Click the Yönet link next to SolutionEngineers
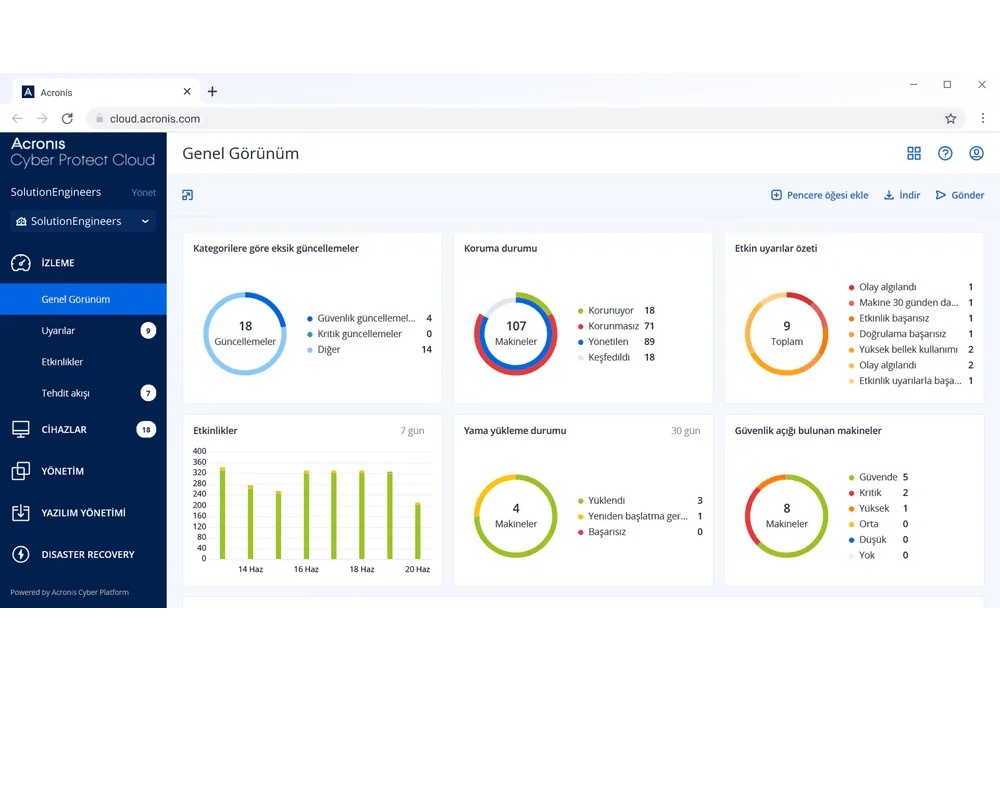1000x800 pixels. 143,192
